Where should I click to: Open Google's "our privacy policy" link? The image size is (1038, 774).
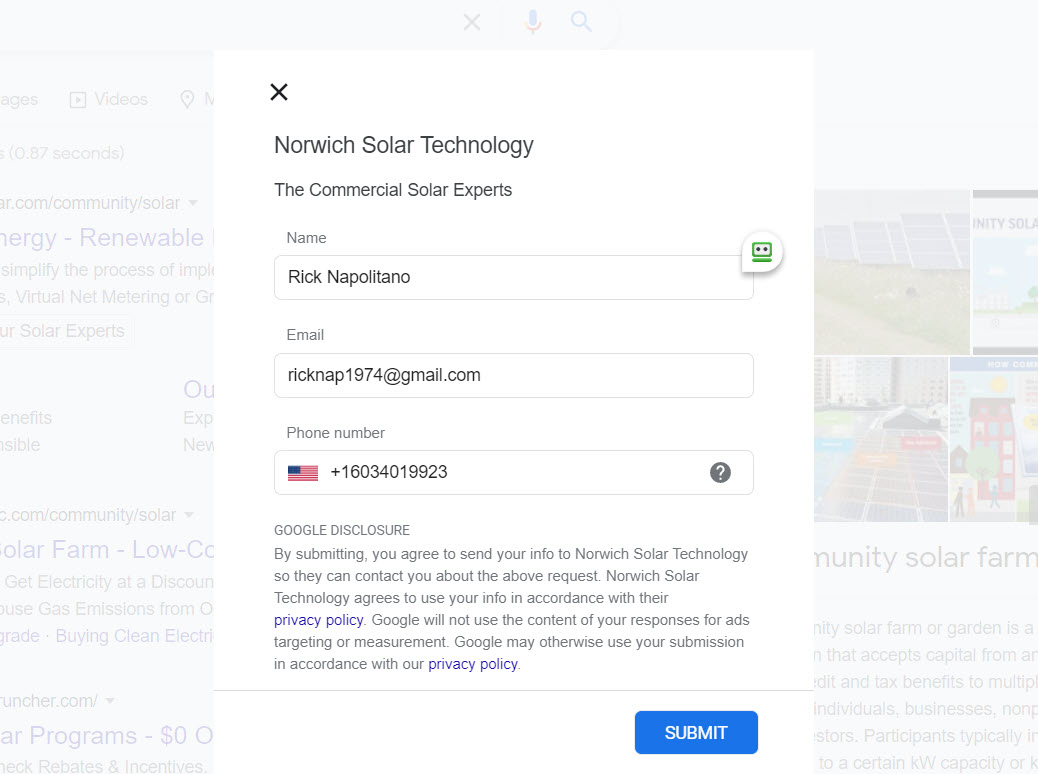click(473, 664)
